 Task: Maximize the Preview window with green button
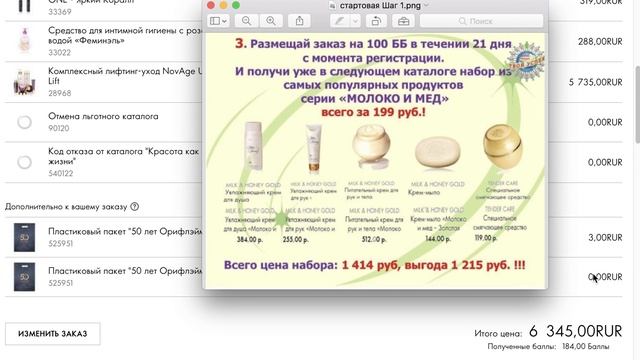point(236,5)
